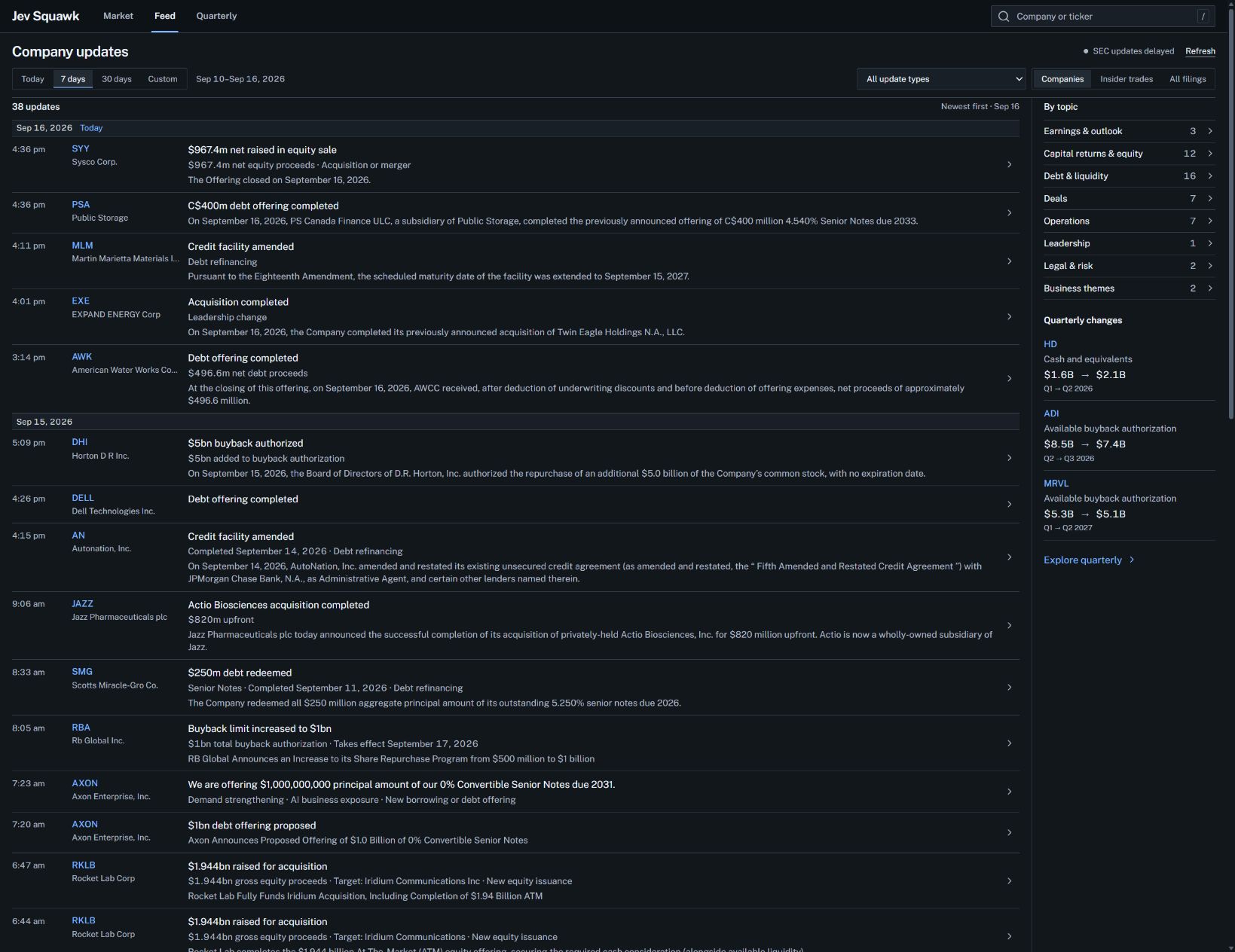This screenshot has height=952, width=1235.
Task: Open PSA debt offering chevron arrow
Action: (x=1009, y=213)
